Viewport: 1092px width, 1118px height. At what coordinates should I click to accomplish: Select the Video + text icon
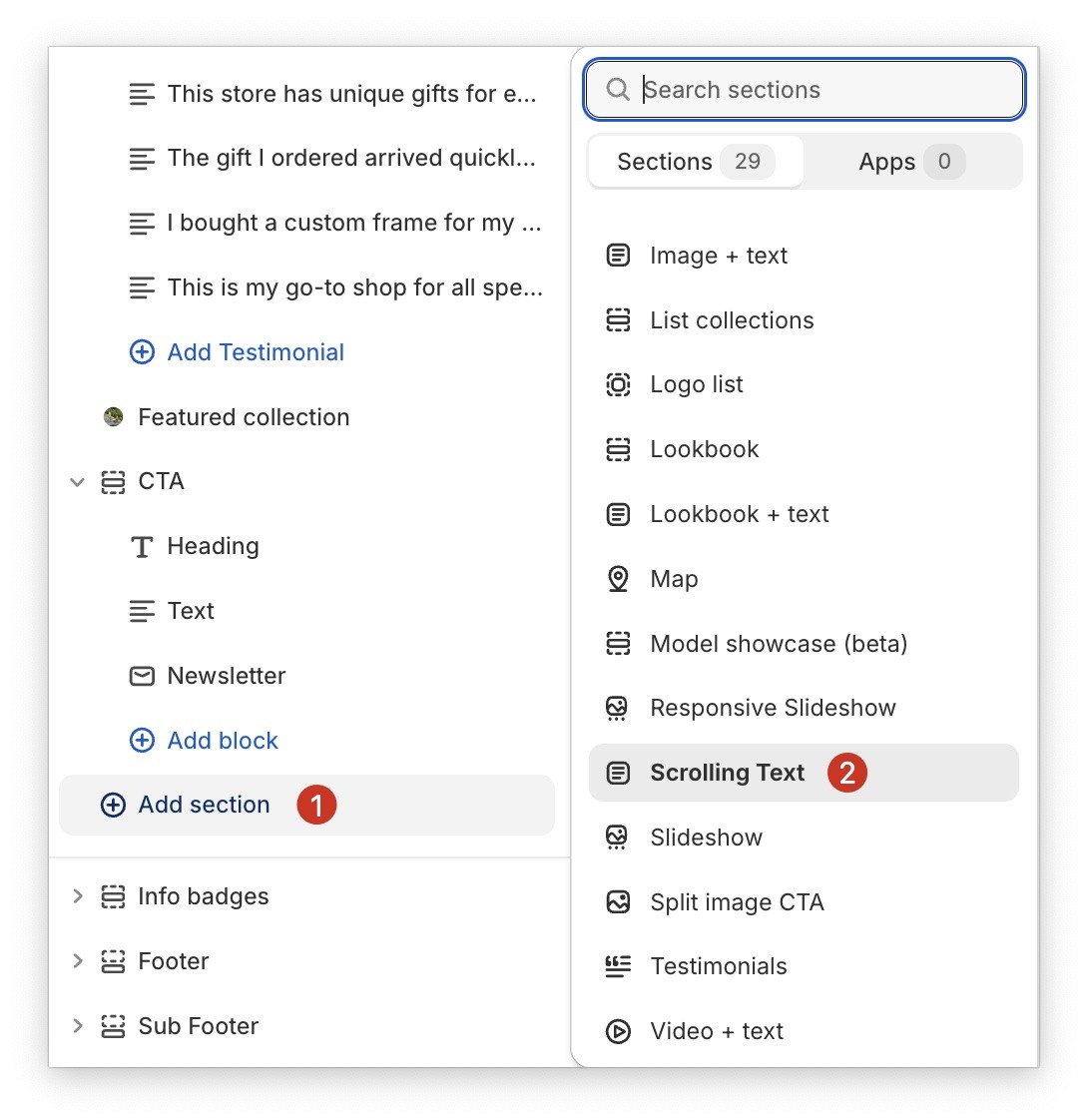click(618, 1030)
